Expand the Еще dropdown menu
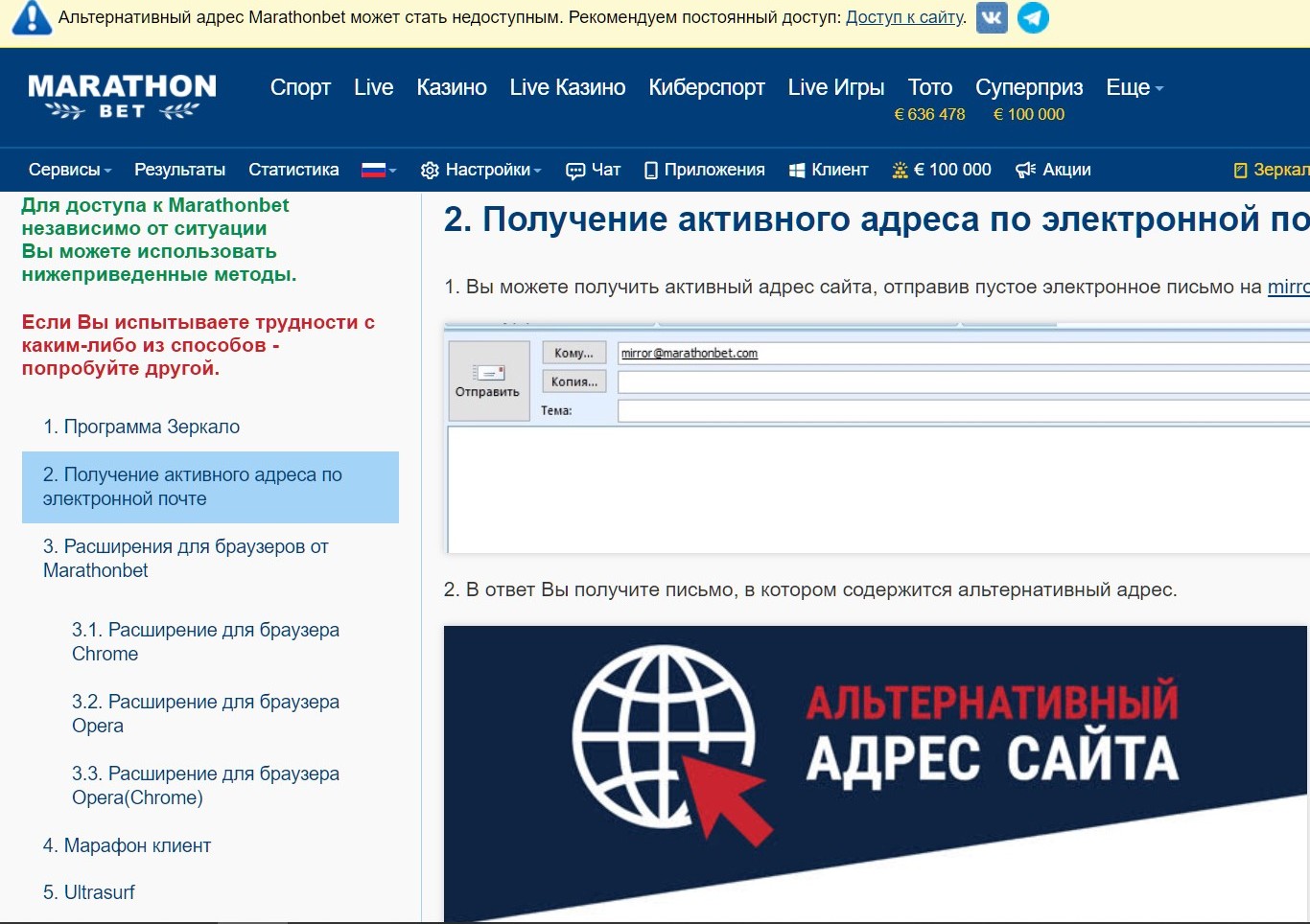The image size is (1310, 924). tap(1135, 87)
